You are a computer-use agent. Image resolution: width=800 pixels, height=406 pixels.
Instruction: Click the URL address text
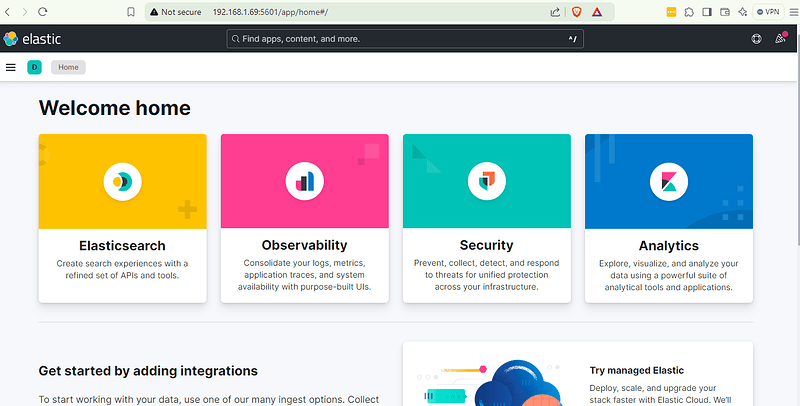coord(270,12)
